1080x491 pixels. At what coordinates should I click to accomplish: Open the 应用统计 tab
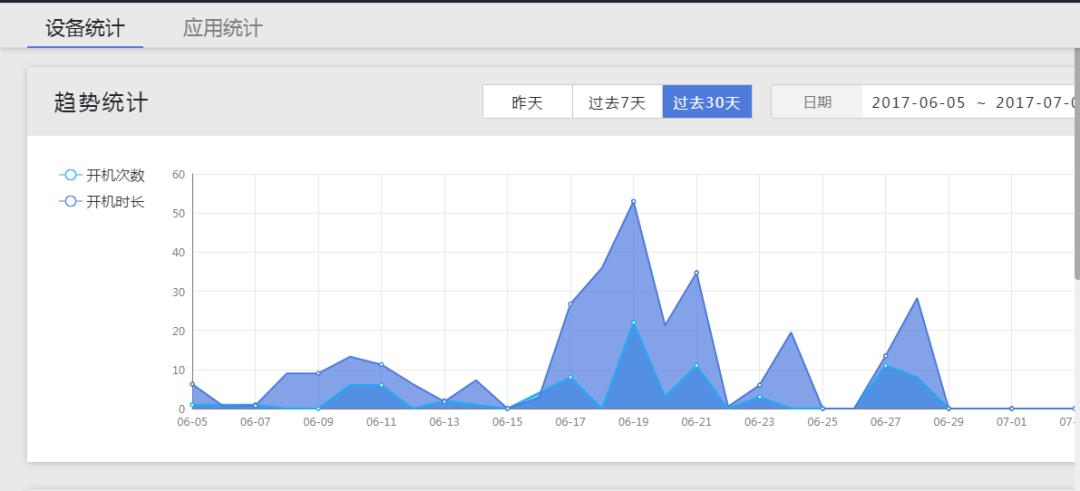tap(222, 28)
